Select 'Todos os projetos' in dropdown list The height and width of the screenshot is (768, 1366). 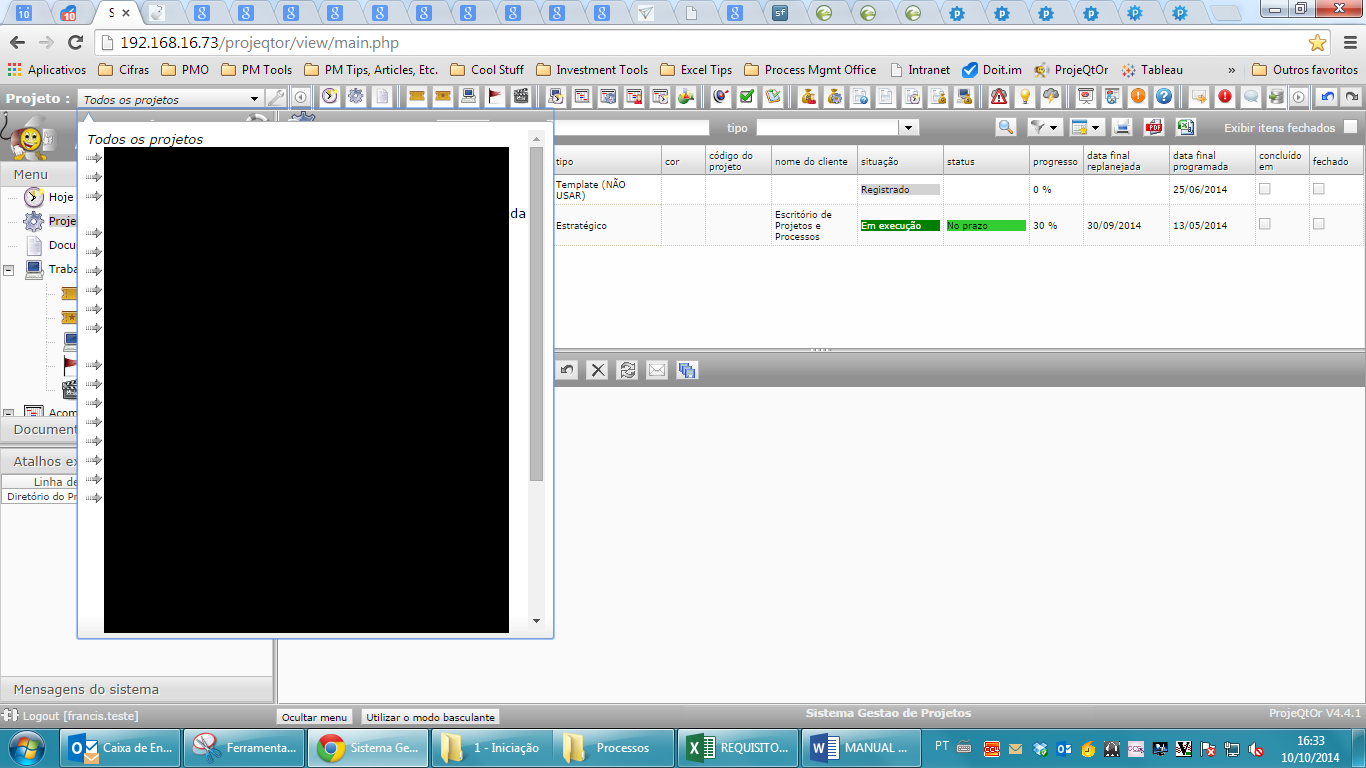tap(145, 139)
